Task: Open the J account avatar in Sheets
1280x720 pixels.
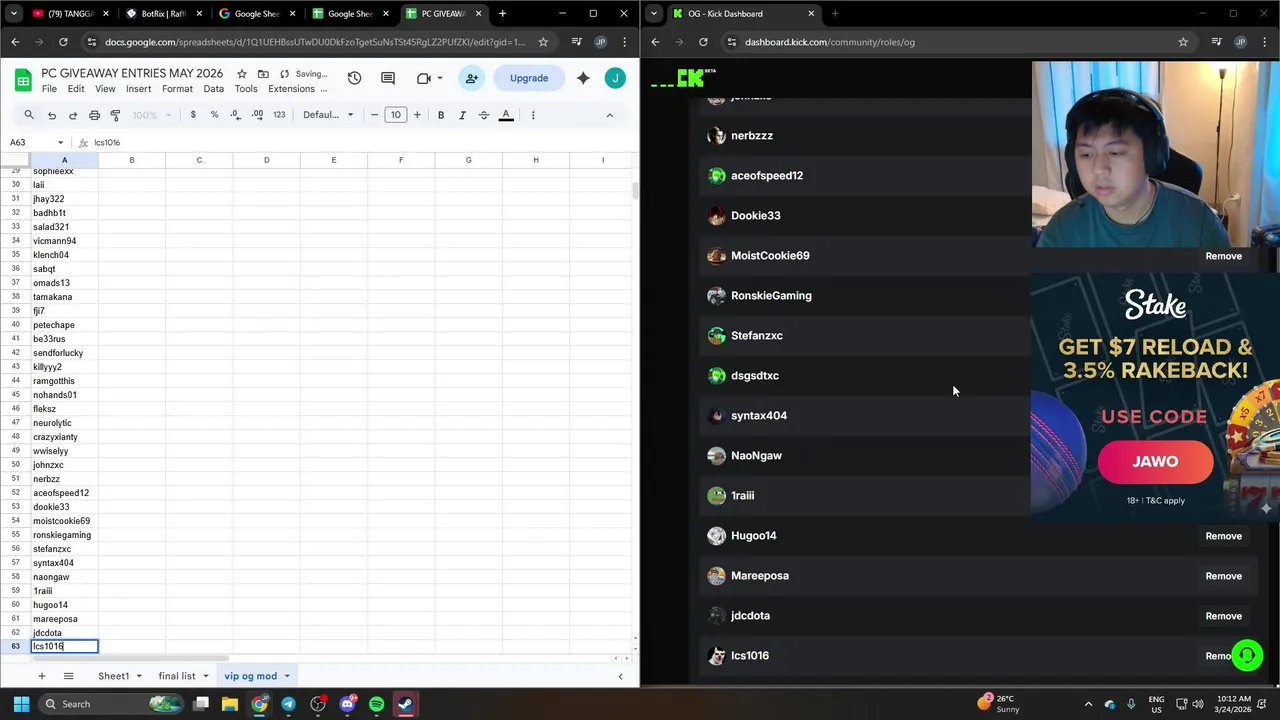Action: pos(616,78)
